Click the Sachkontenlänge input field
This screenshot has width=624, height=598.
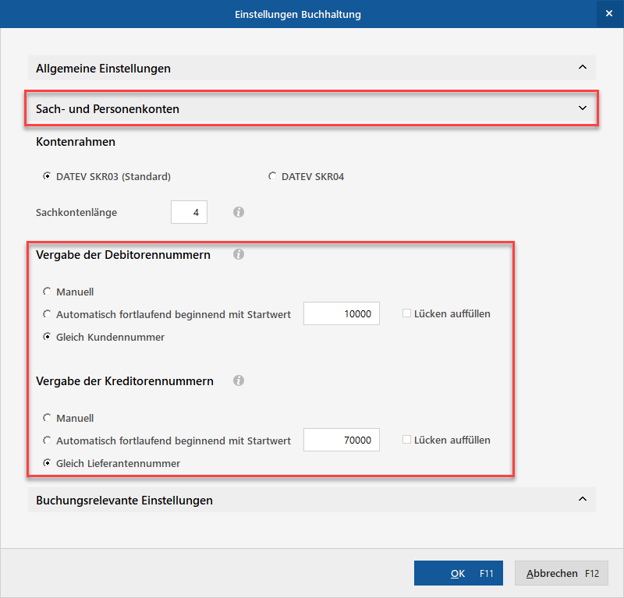point(189,212)
